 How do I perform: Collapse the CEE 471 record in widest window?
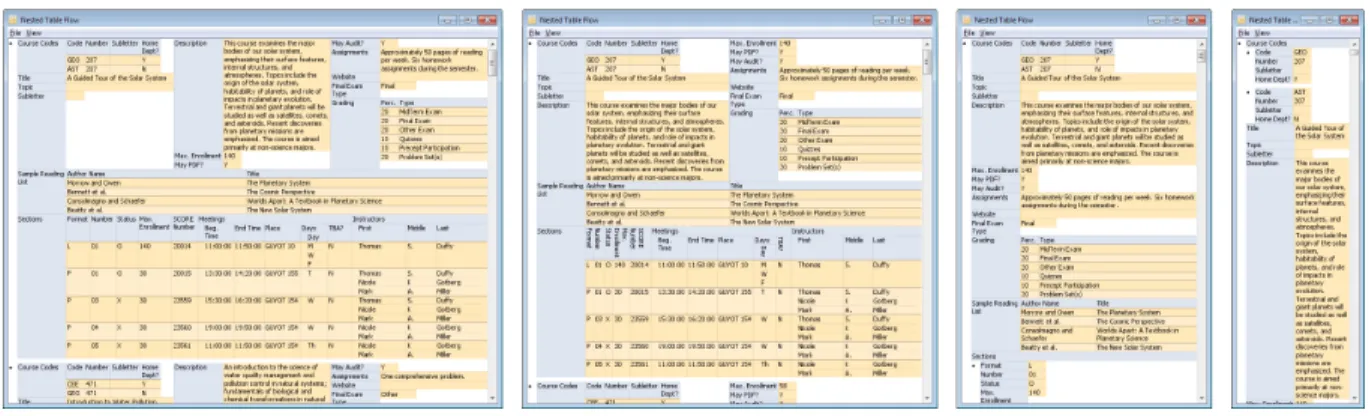click(x=12, y=367)
